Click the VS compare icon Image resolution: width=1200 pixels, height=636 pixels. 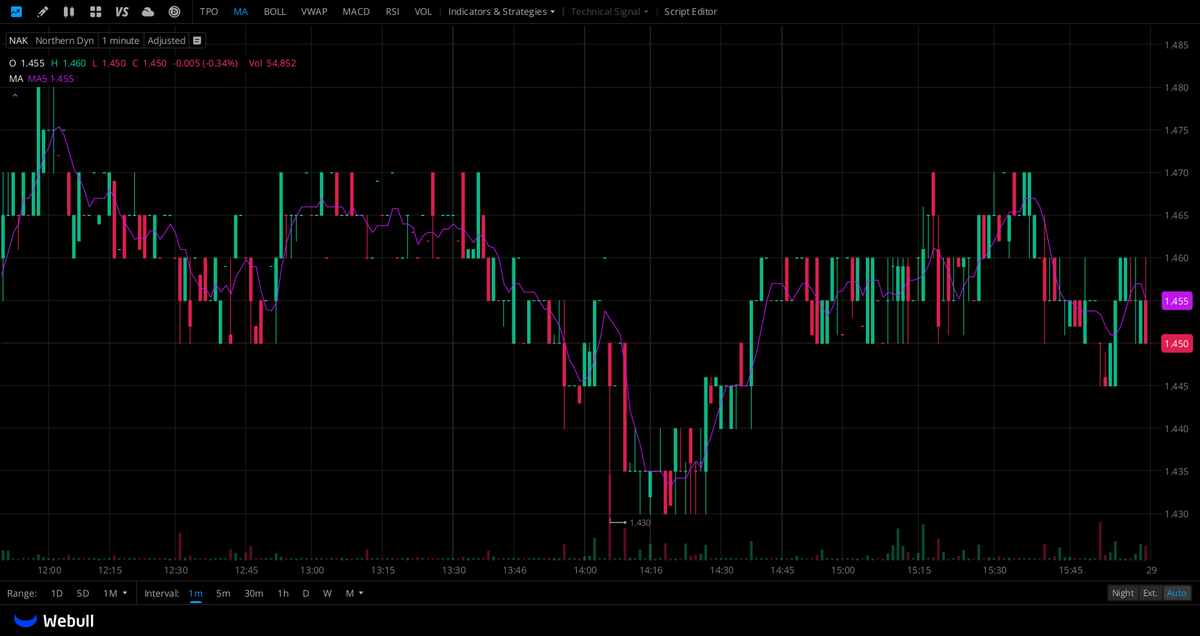pyautogui.click(x=122, y=12)
